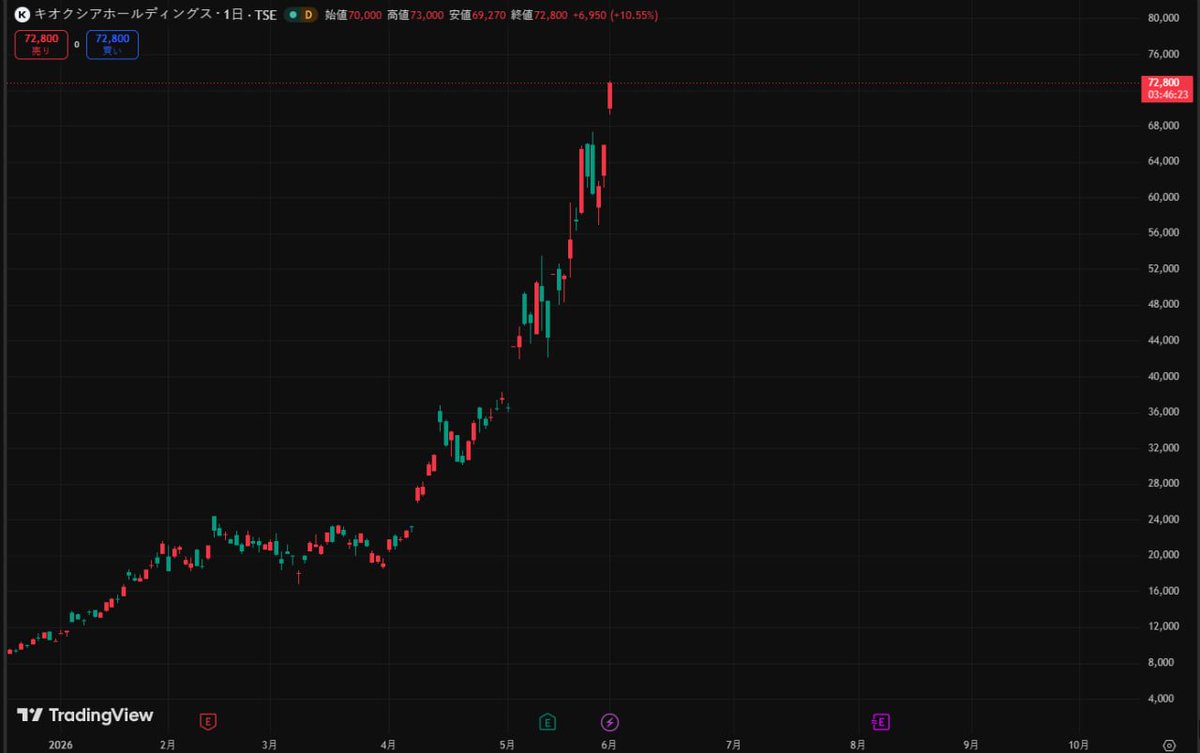The height and width of the screenshot is (753, 1200).
Task: Click the red 72,800 current price label
Action: point(1167,82)
